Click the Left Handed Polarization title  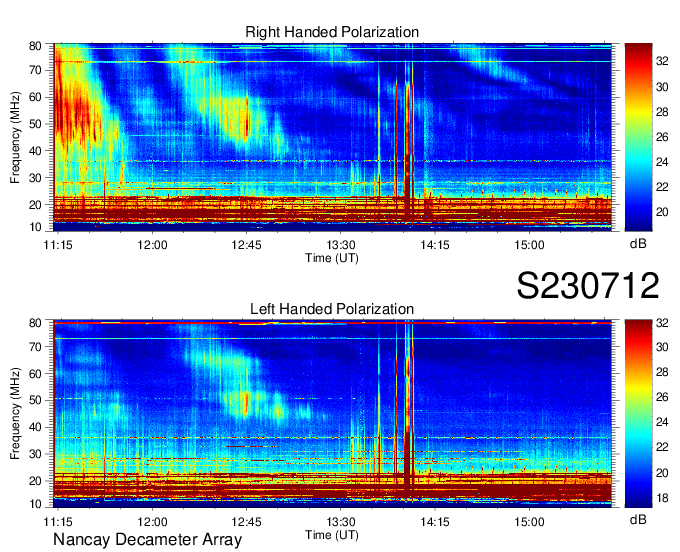click(332, 309)
